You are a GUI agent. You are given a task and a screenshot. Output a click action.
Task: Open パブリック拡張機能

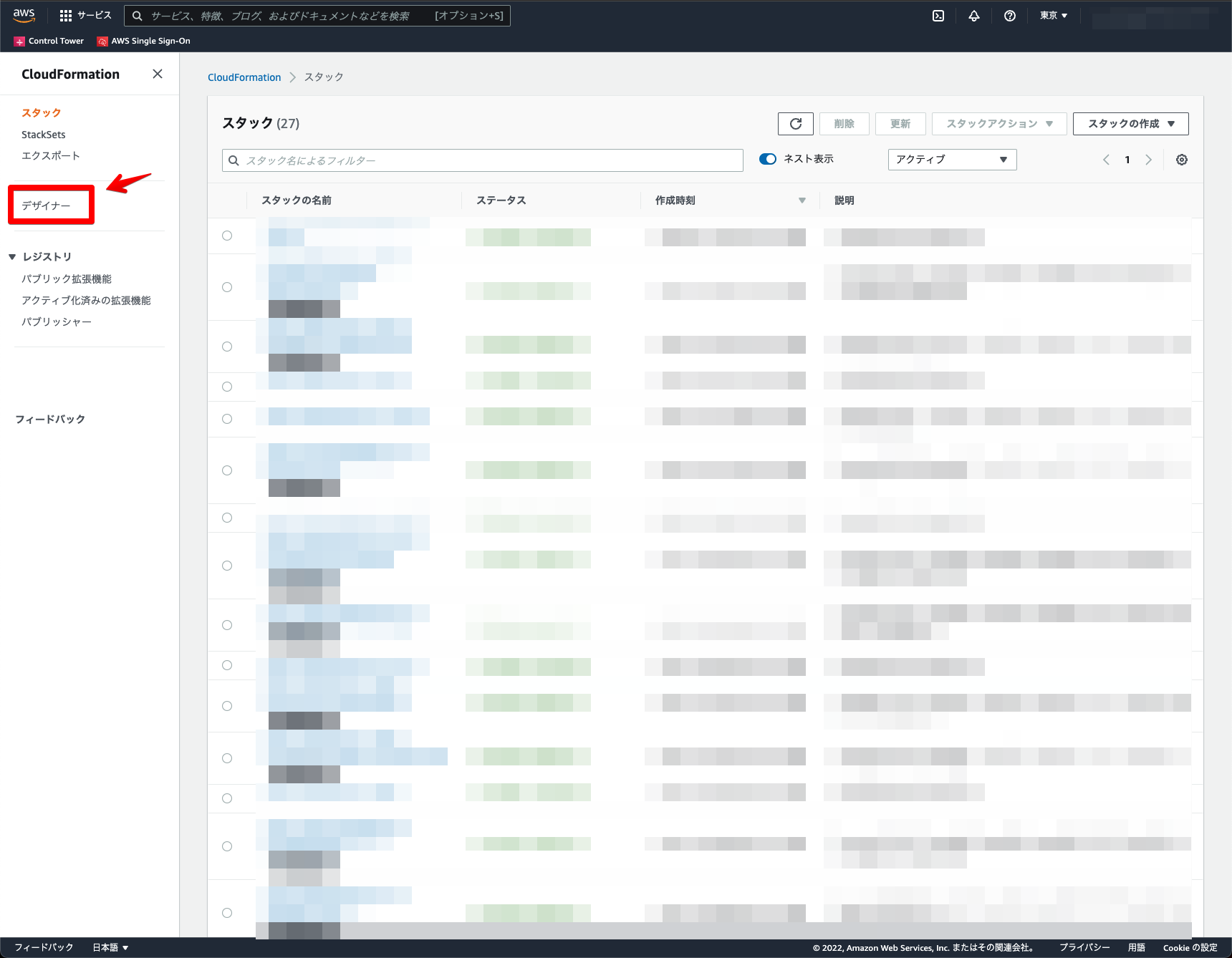tap(67, 279)
